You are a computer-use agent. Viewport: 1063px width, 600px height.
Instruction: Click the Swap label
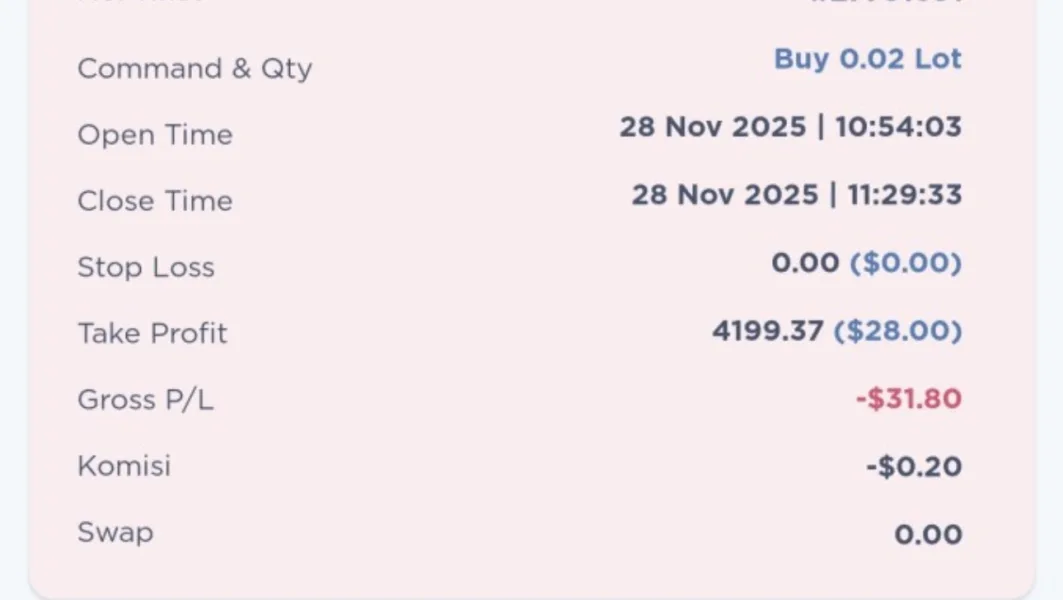115,532
